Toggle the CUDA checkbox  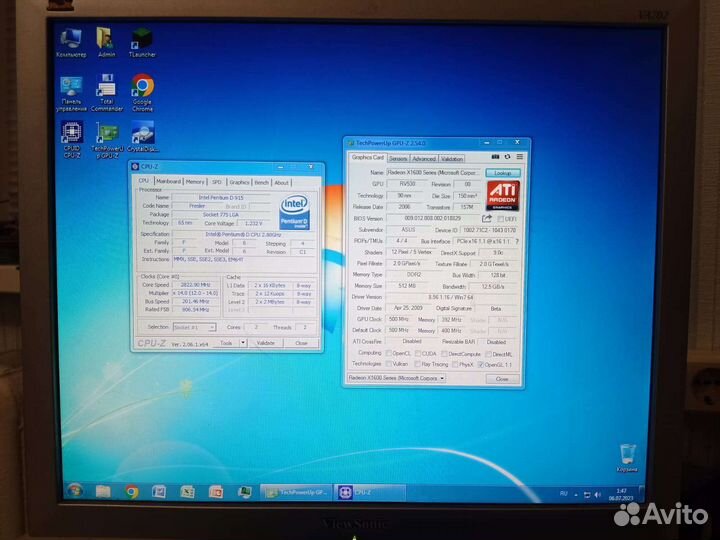[x=418, y=354]
